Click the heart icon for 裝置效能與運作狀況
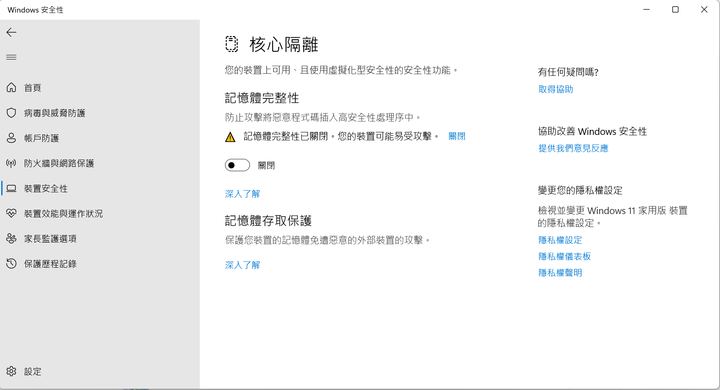The height and width of the screenshot is (390, 720). 11,213
